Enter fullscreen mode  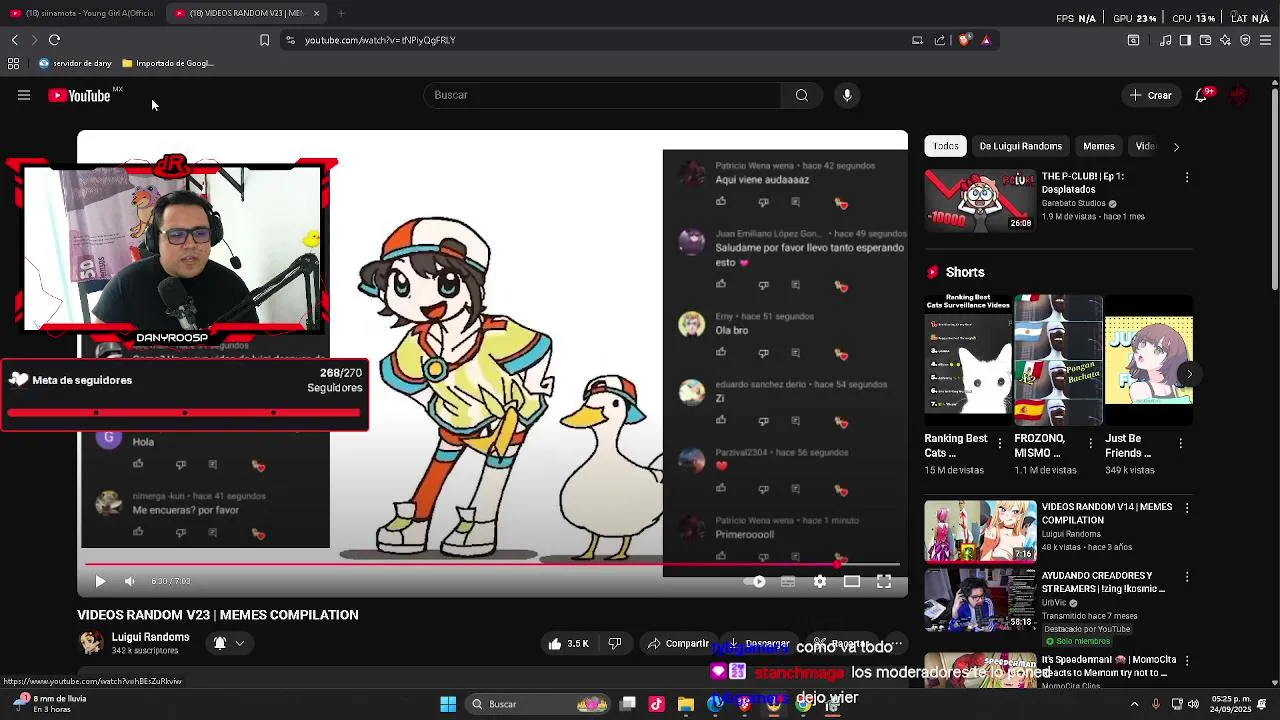884,581
